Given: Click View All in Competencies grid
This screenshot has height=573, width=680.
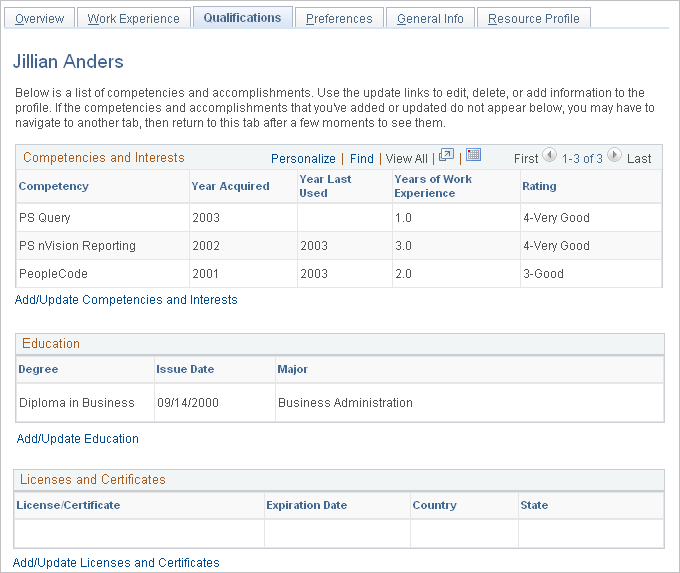Looking at the screenshot, I should pyautogui.click(x=406, y=159).
